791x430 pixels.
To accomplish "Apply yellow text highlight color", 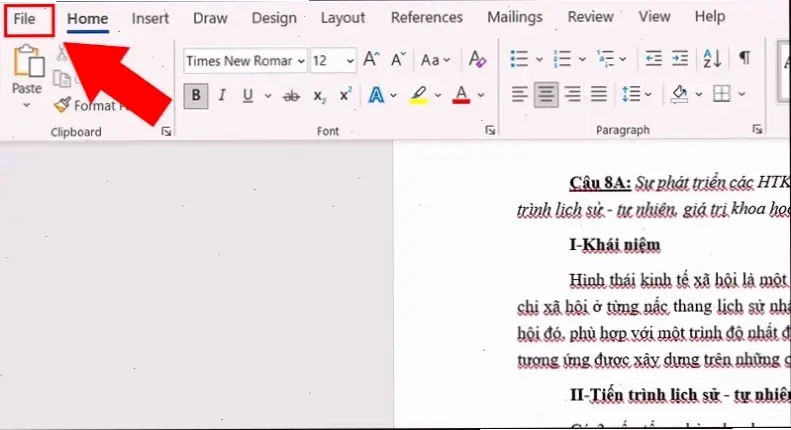I will [419, 95].
